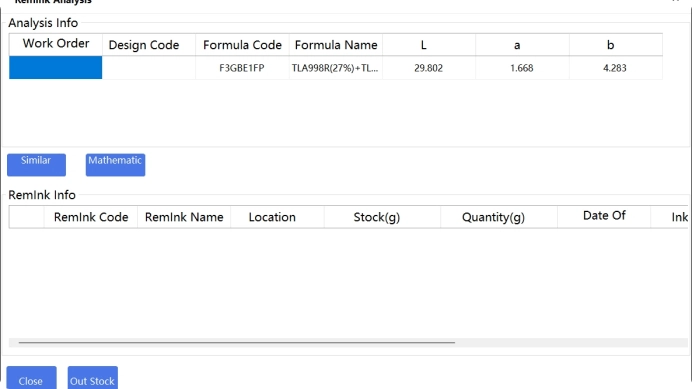This screenshot has width=692, height=389.
Task: Close the RemInk Analysis dialog via Close
Action: (x=31, y=378)
